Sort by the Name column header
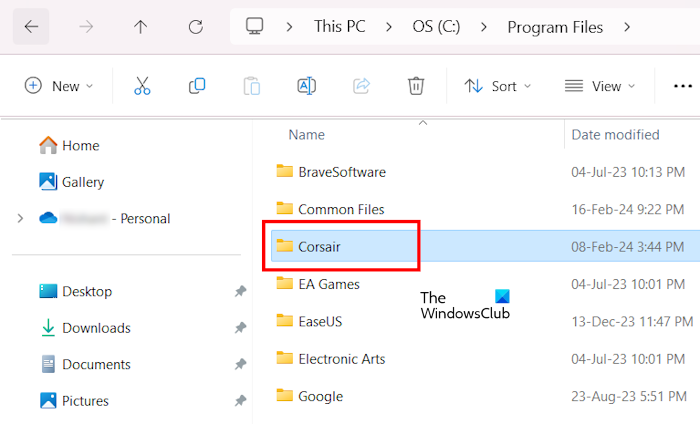Image resolution: width=700 pixels, height=424 pixels. [307, 134]
